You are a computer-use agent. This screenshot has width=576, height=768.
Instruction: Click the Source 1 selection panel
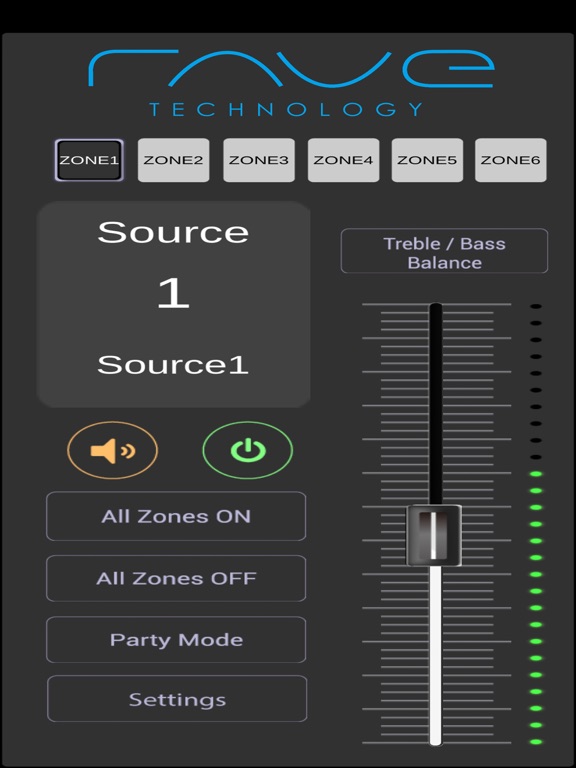point(173,304)
